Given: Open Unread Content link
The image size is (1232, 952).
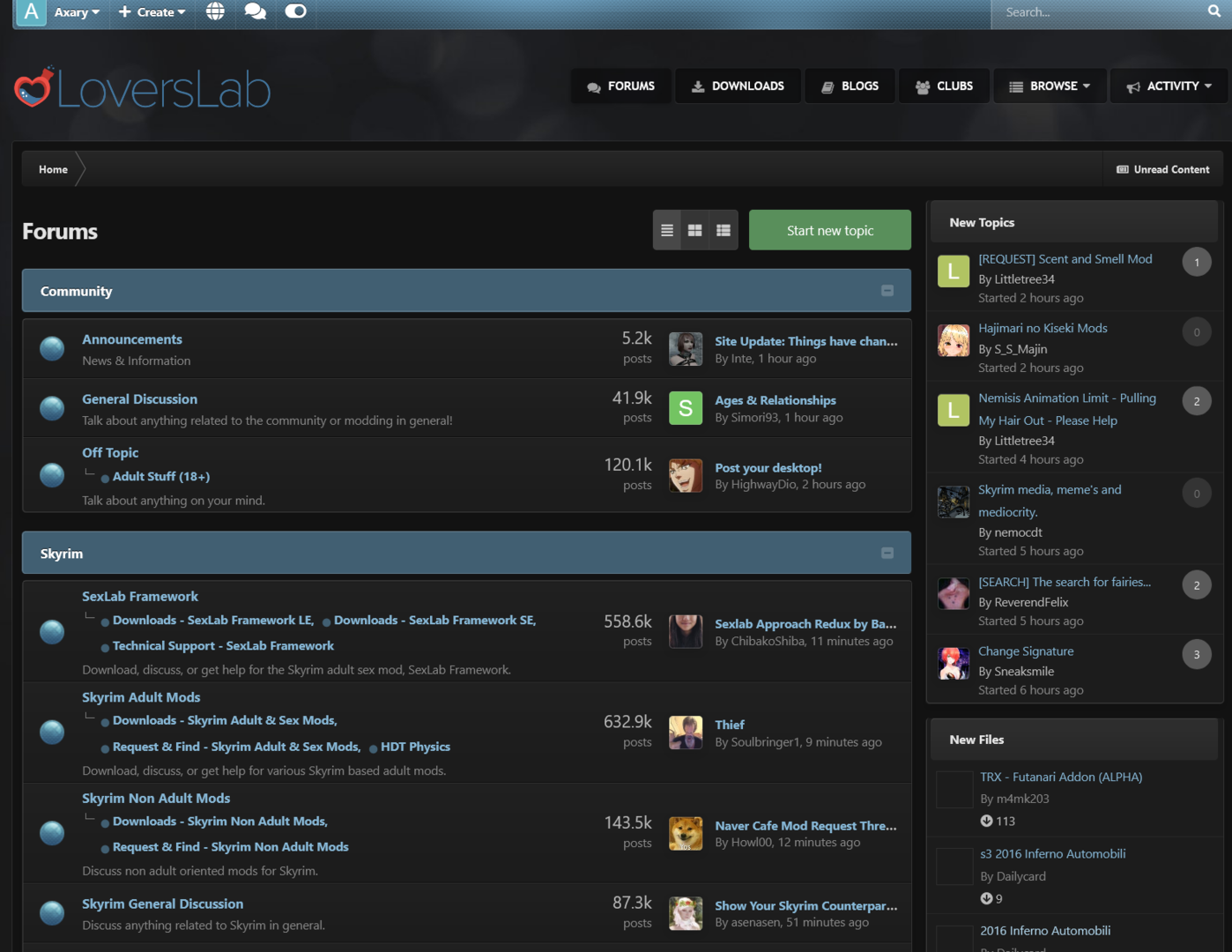Looking at the screenshot, I should [1162, 169].
